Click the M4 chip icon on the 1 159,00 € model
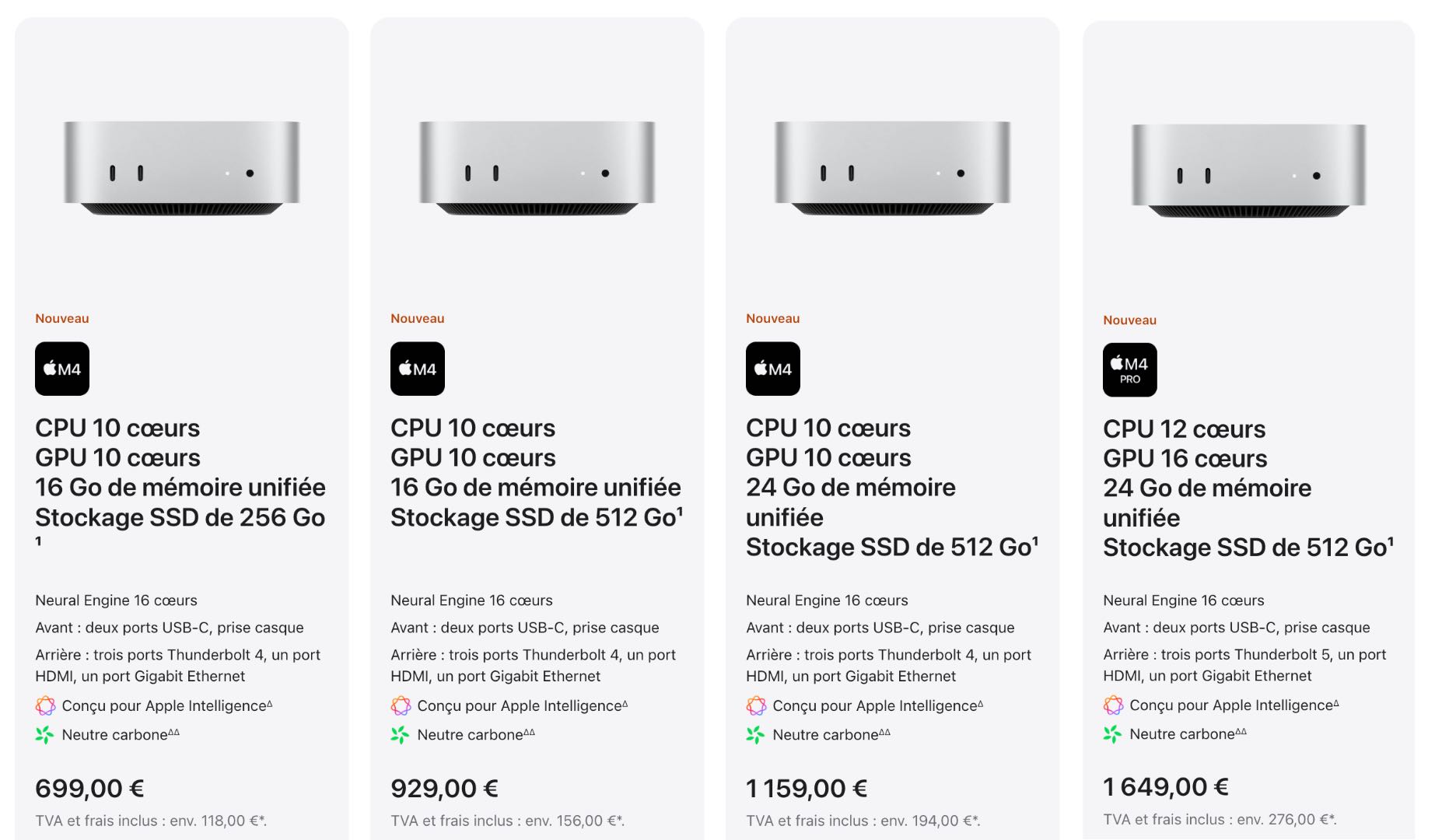The width and height of the screenshot is (1442, 840). (773, 369)
